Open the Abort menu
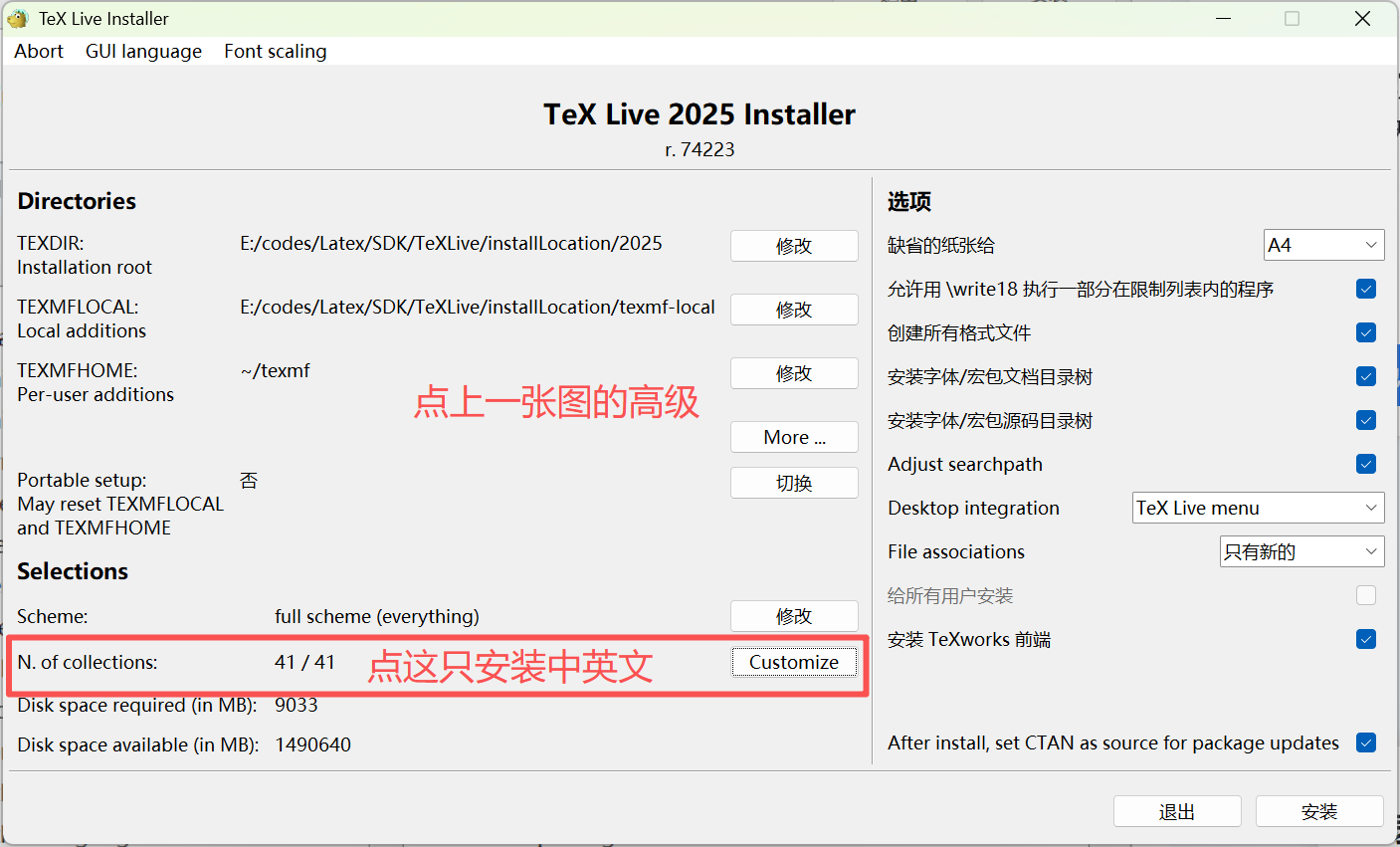The image size is (1400, 847). (x=39, y=52)
